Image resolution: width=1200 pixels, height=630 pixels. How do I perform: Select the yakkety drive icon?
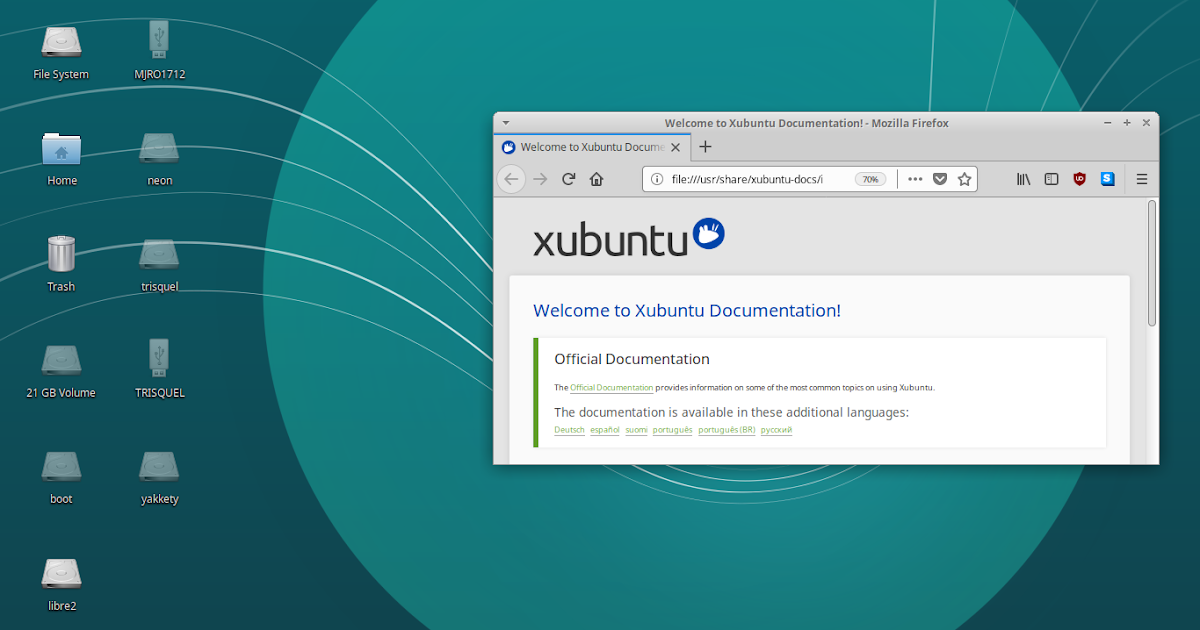(x=159, y=466)
